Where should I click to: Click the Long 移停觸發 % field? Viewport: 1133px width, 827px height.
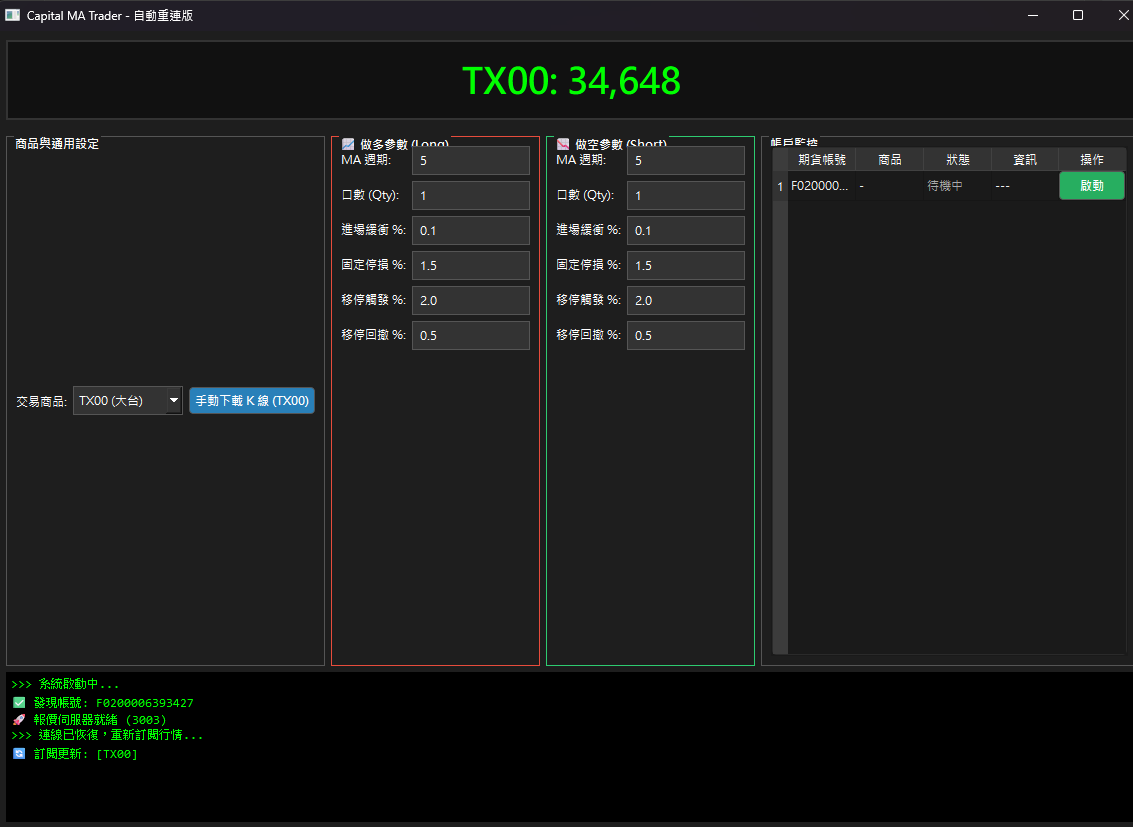(470, 301)
